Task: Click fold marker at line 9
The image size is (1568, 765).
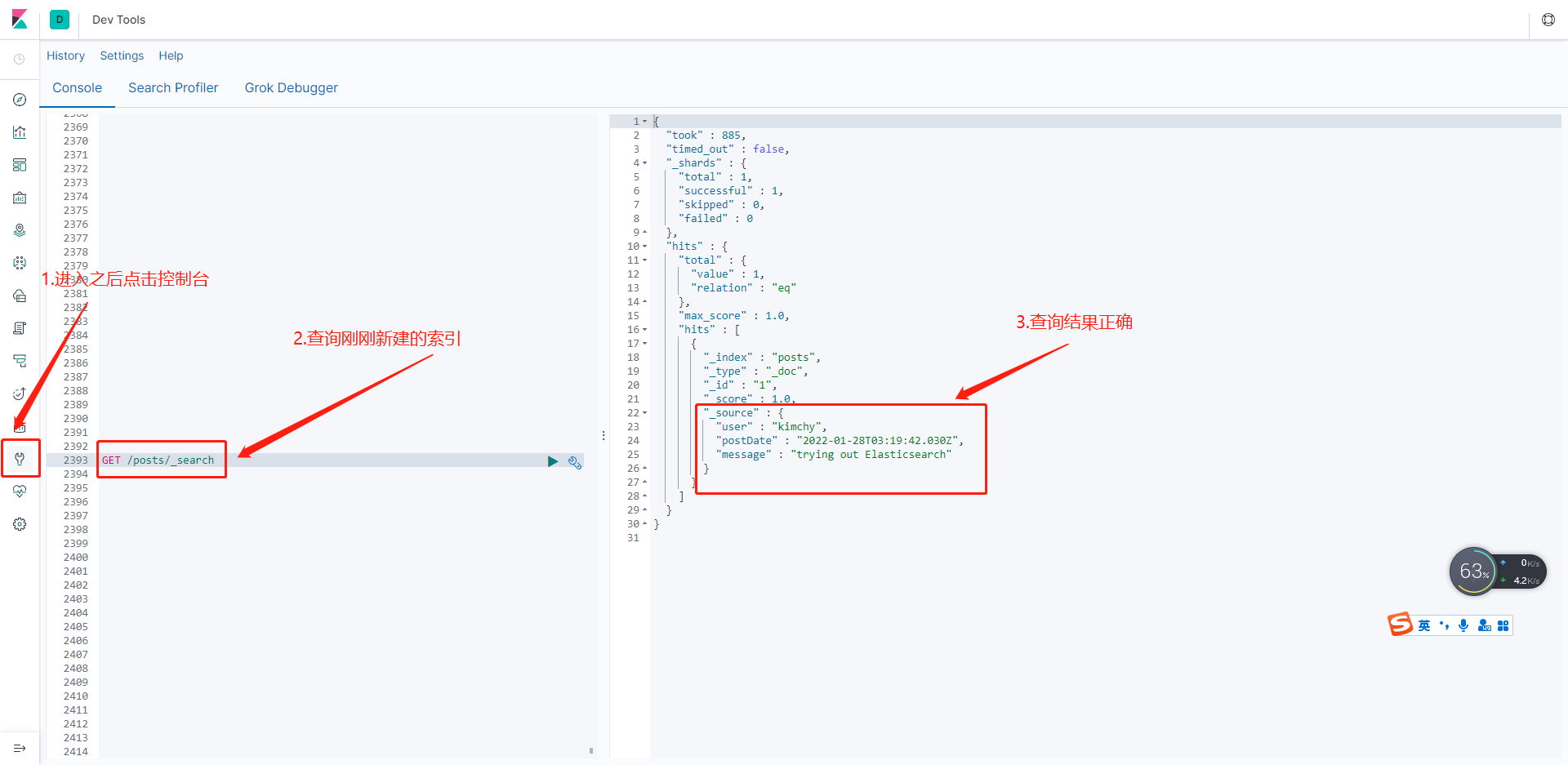Action: pos(644,232)
